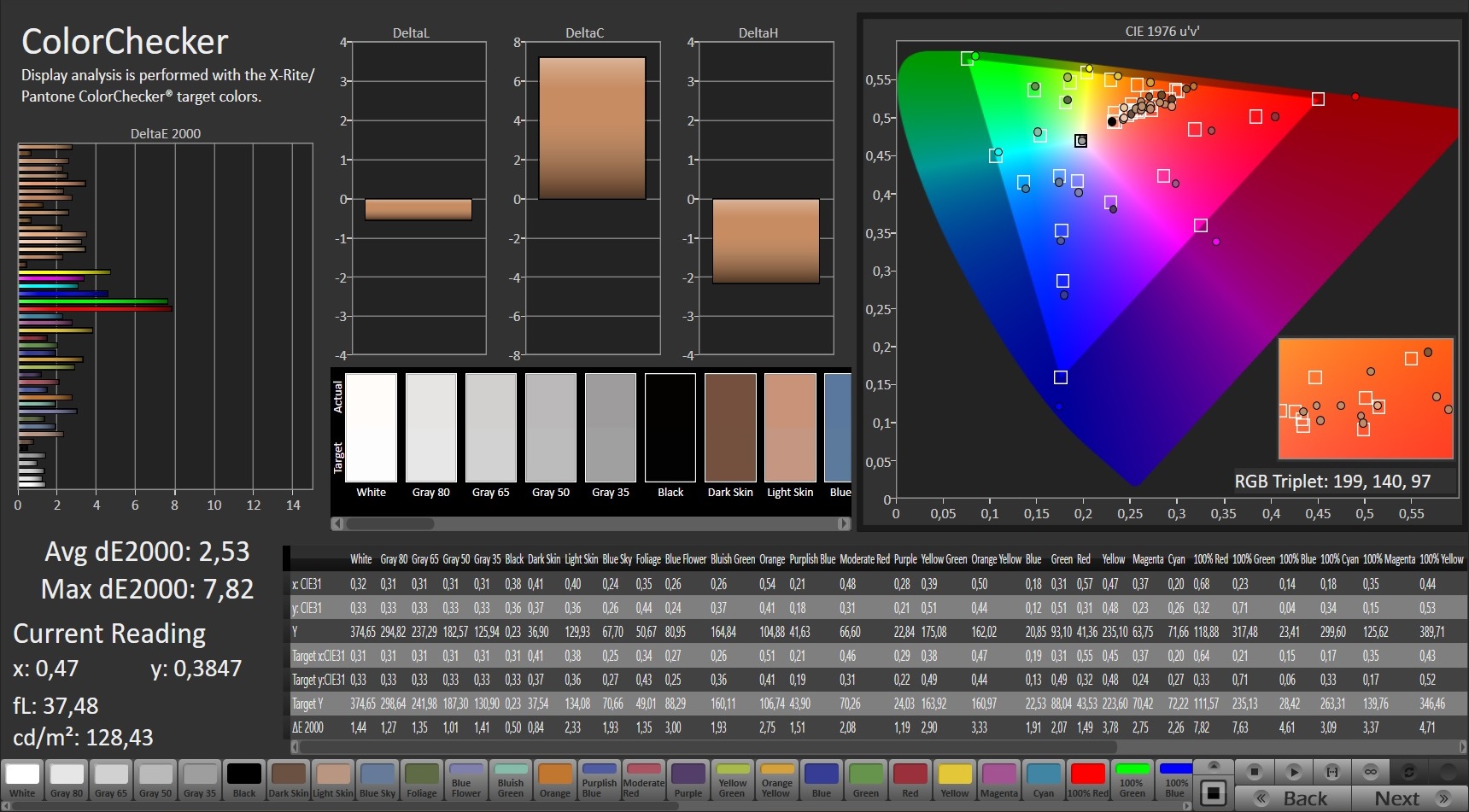Viewport: 1469px width, 812px height.
Task: Click the data table horizontal scrollbar
Action: pos(709,747)
